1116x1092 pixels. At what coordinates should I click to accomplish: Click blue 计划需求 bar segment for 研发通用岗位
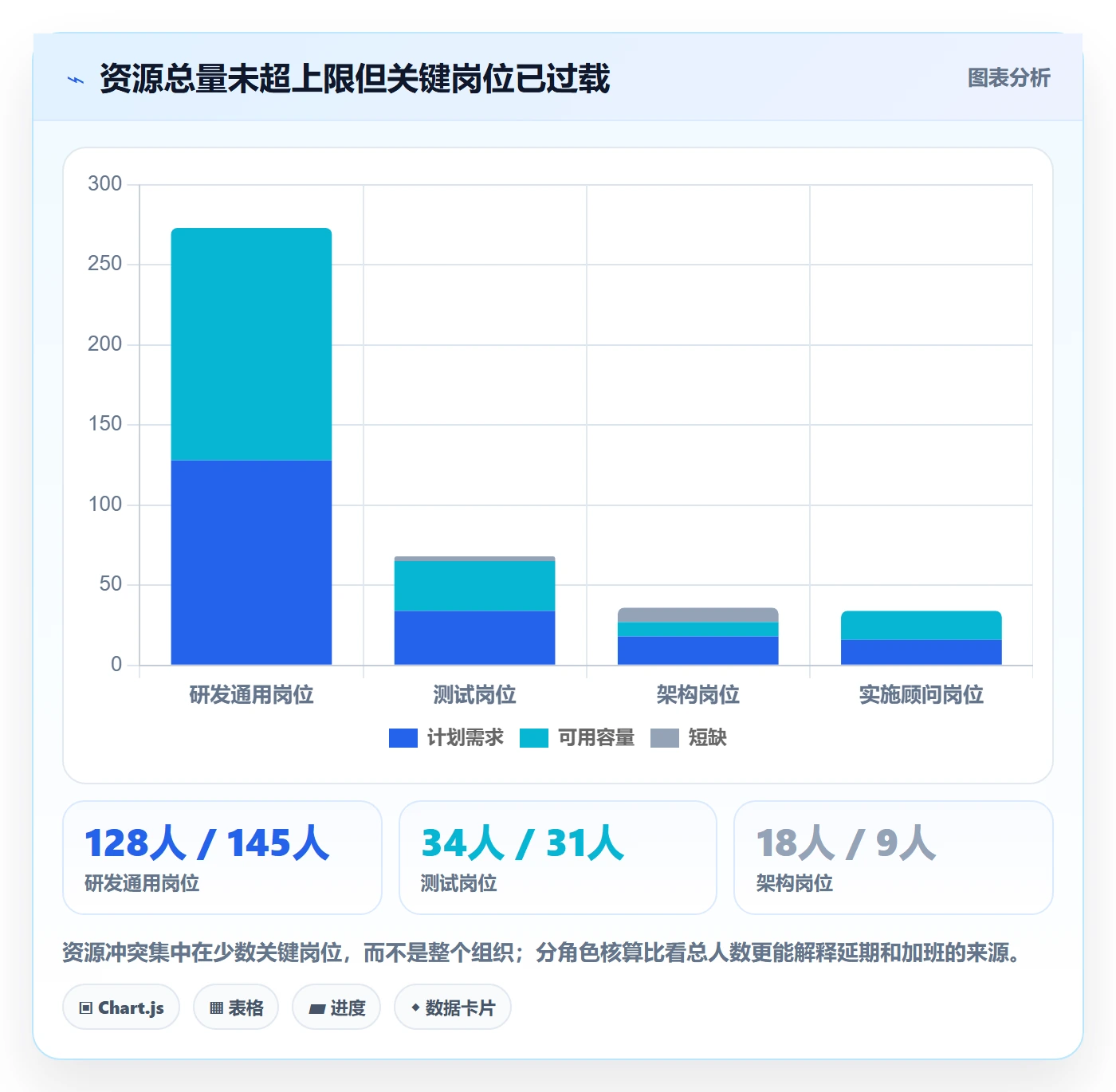tap(251, 563)
